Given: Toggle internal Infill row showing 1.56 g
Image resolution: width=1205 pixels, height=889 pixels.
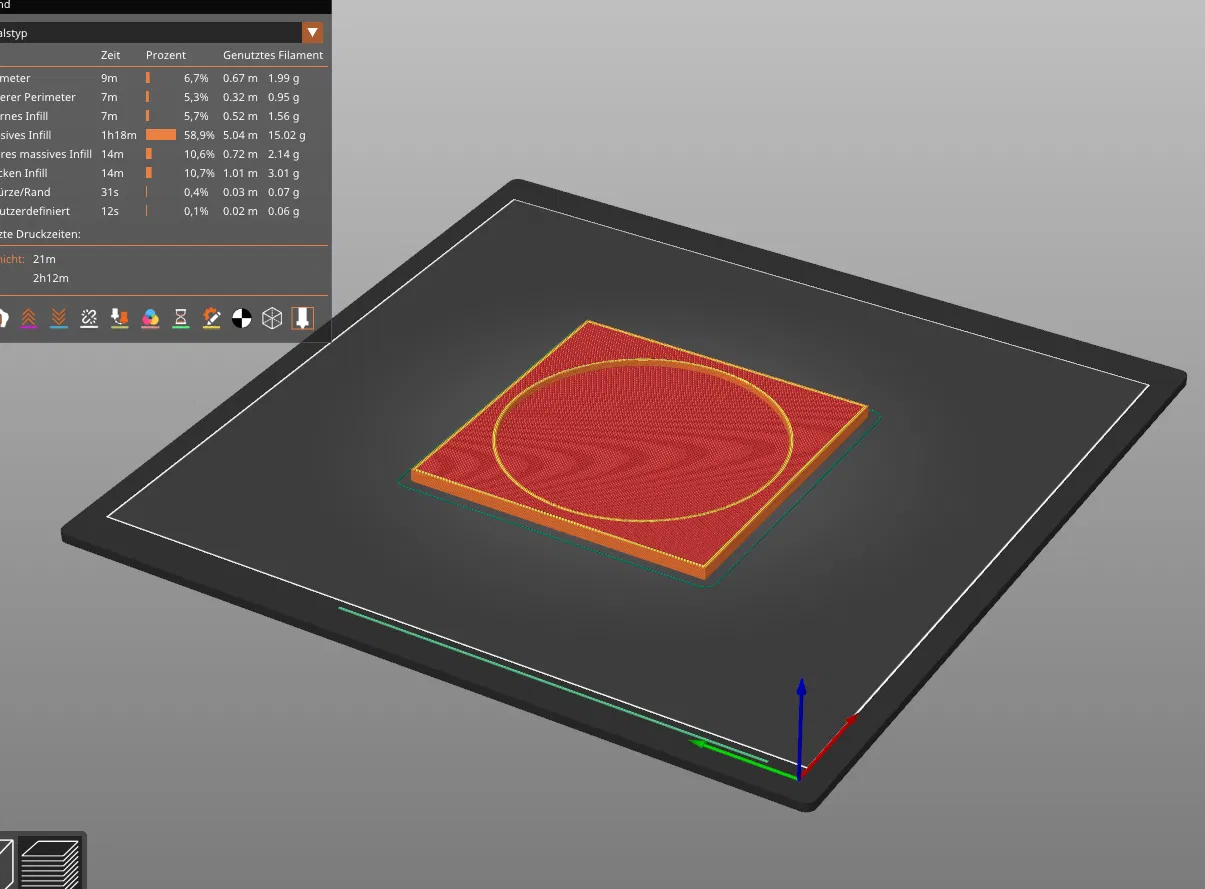Looking at the screenshot, I should pyautogui.click(x=162, y=116).
